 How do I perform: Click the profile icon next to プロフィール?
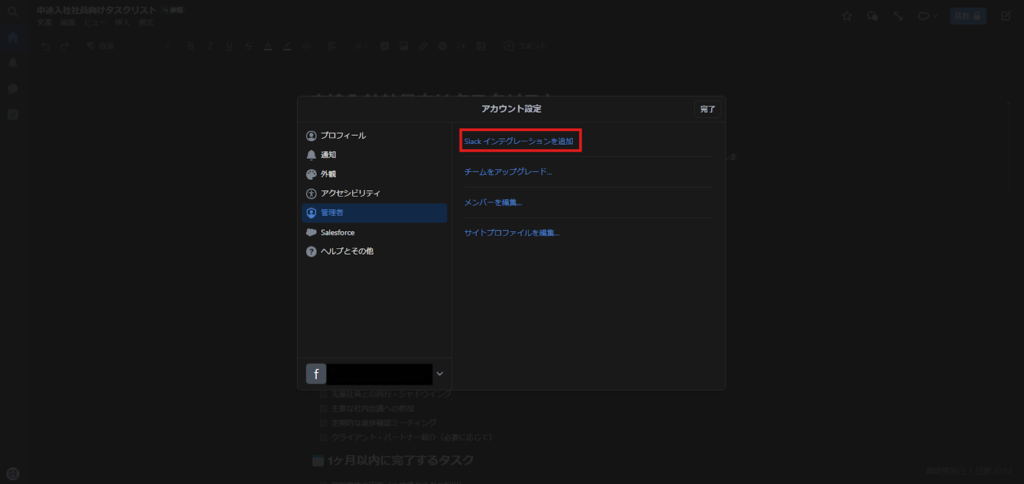tap(311, 135)
